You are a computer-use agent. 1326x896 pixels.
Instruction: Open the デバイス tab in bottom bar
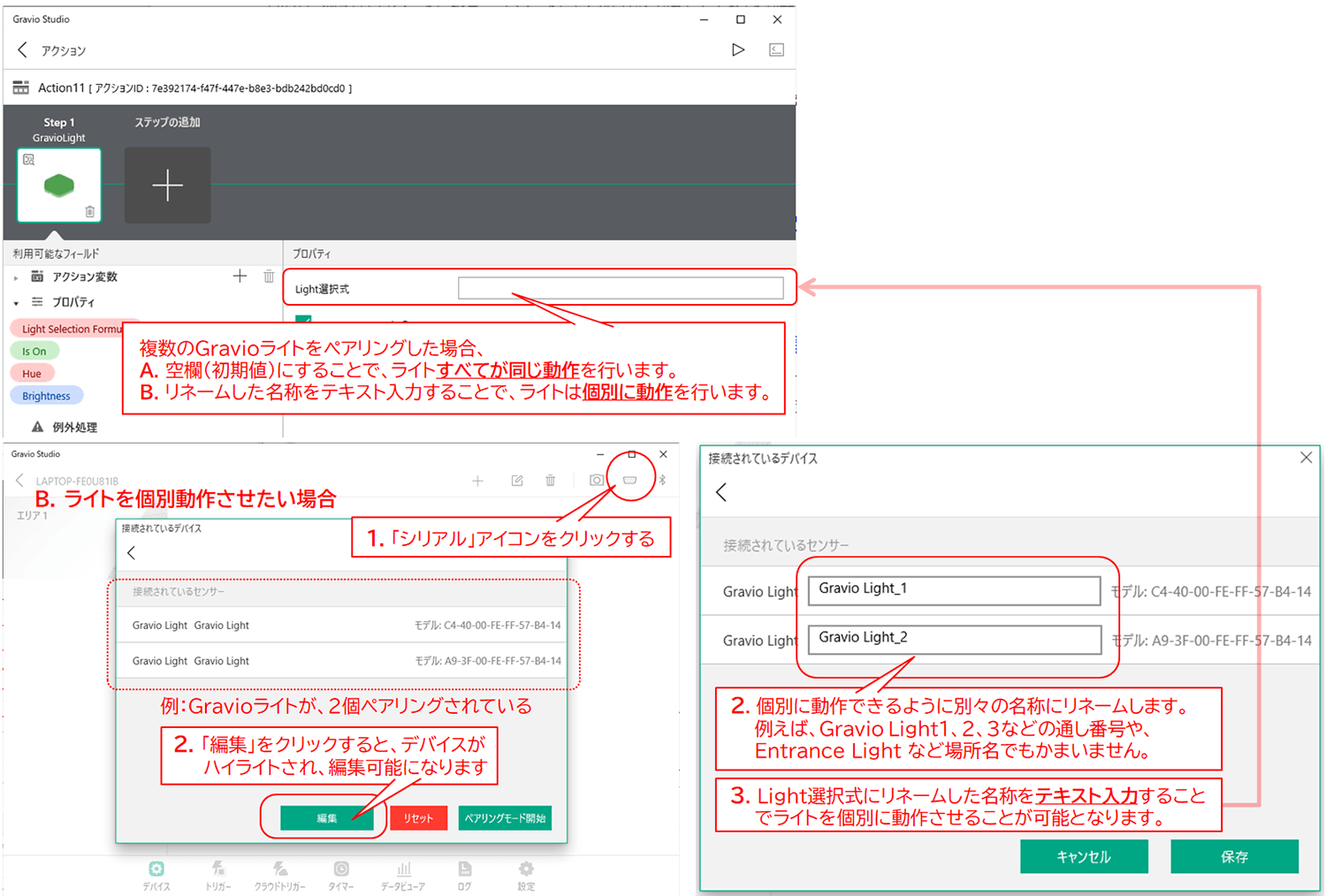156,876
